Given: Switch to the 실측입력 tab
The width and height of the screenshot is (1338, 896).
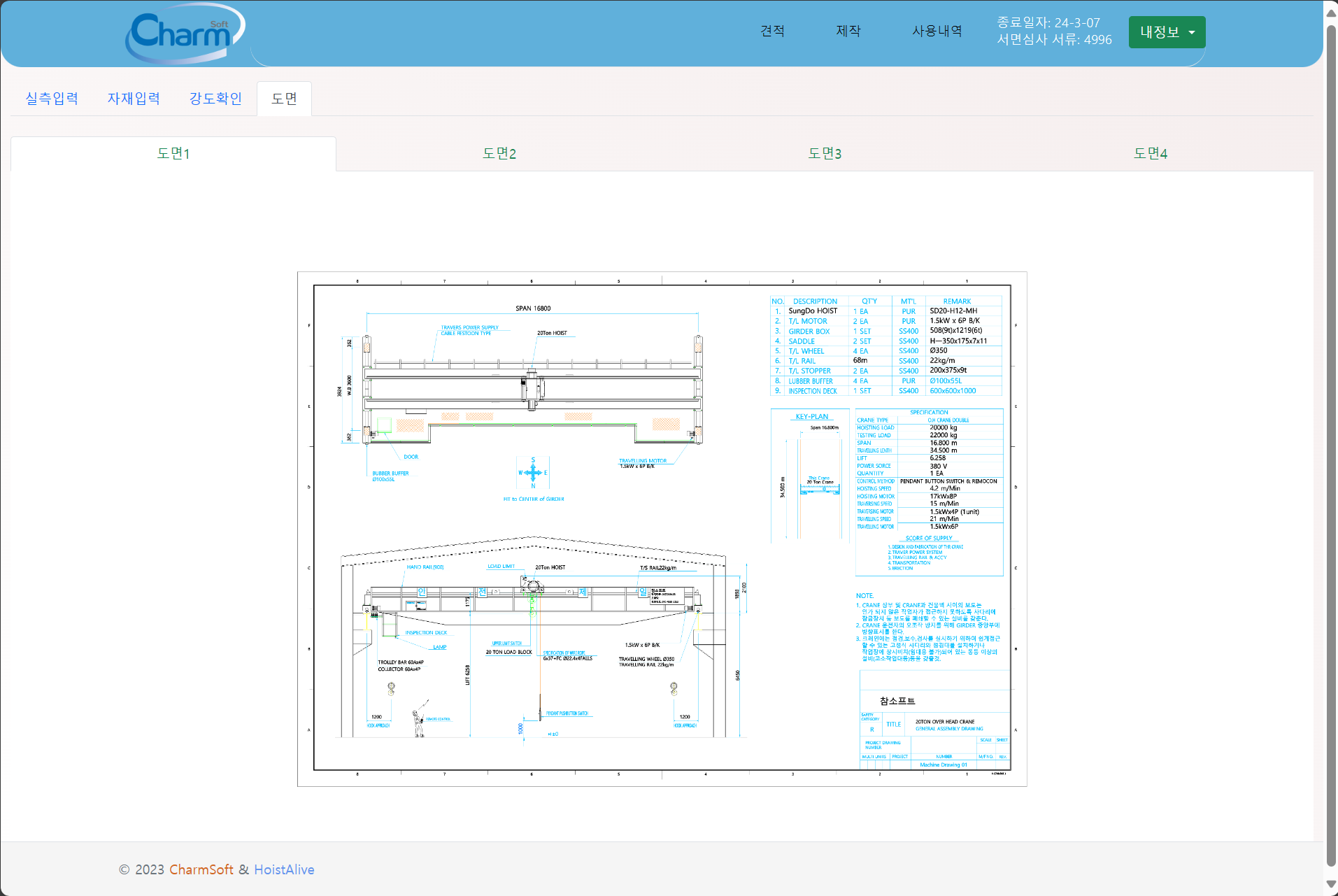Looking at the screenshot, I should click(52, 99).
